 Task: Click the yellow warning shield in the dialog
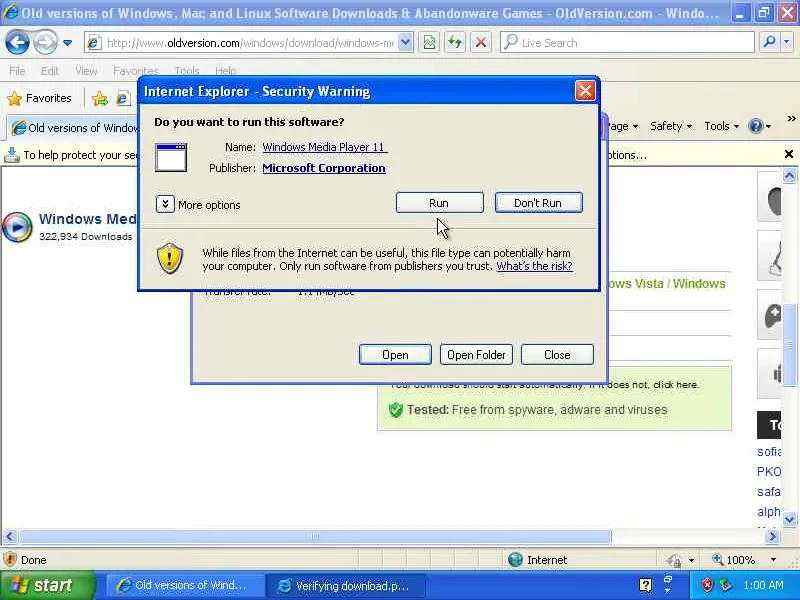169,258
